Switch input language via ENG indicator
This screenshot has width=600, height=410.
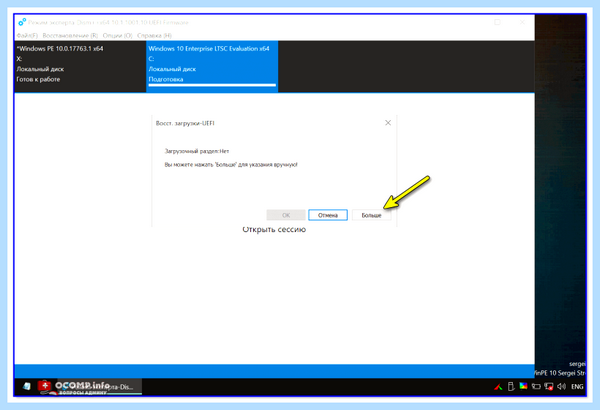[577, 387]
